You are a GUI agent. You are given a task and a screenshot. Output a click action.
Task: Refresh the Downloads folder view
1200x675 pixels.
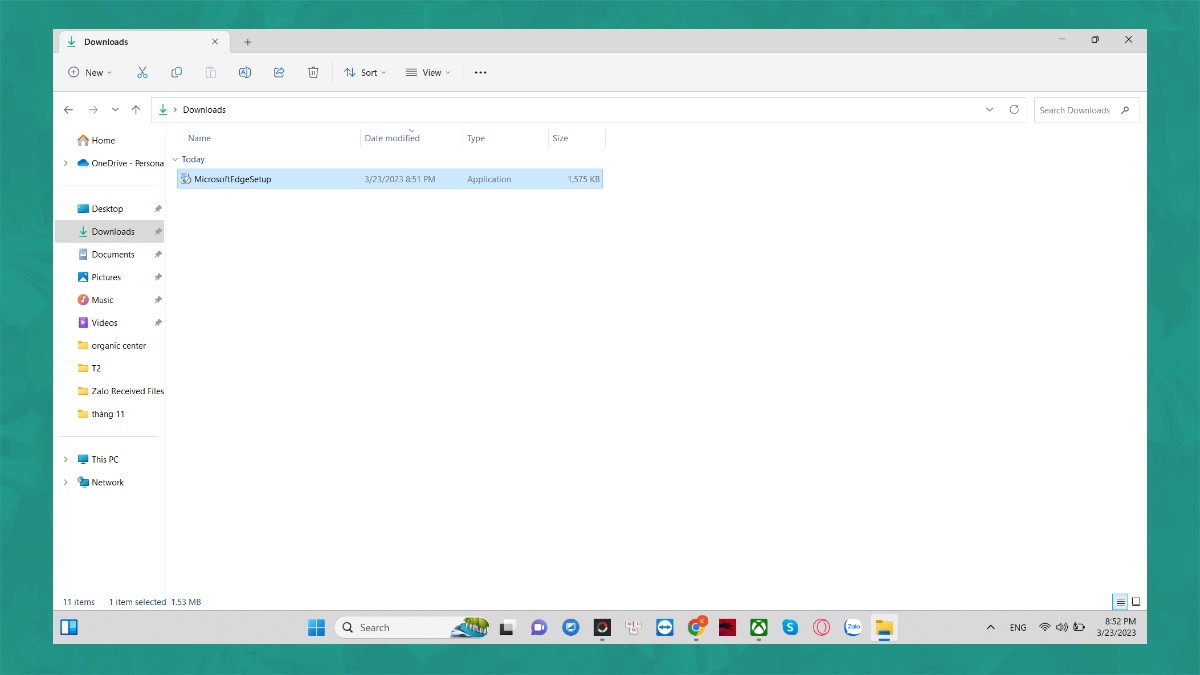coord(1014,109)
